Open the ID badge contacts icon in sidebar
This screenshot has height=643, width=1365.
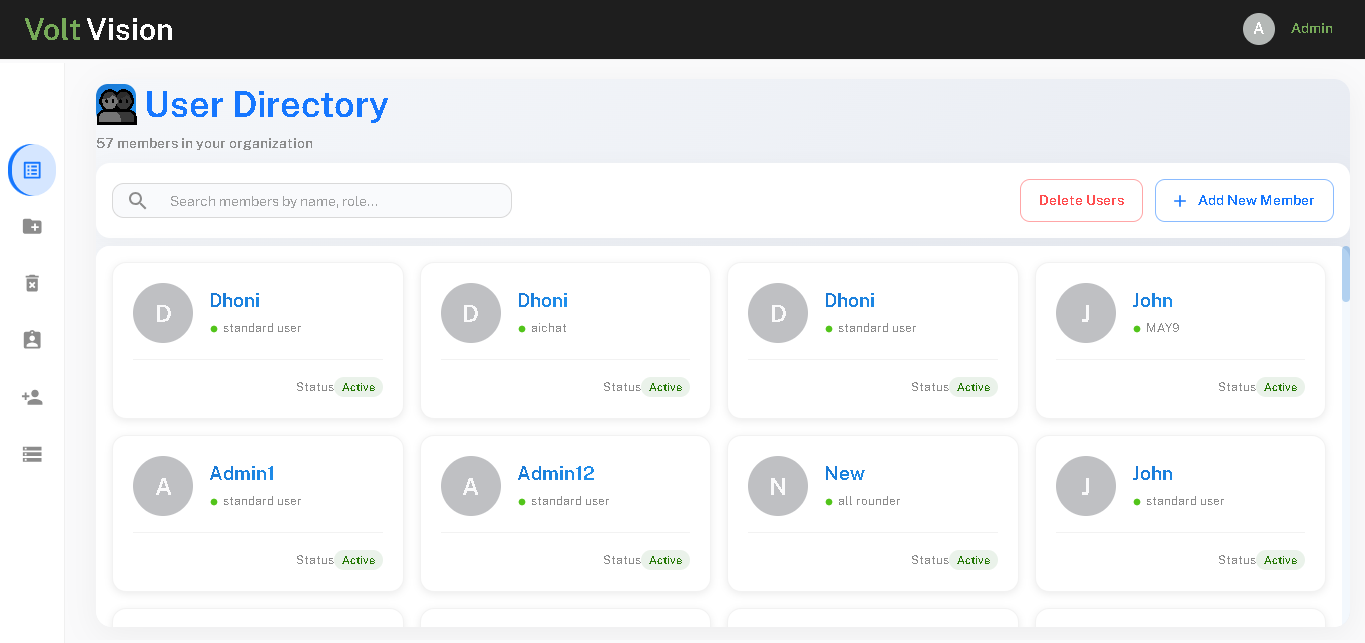(x=31, y=340)
